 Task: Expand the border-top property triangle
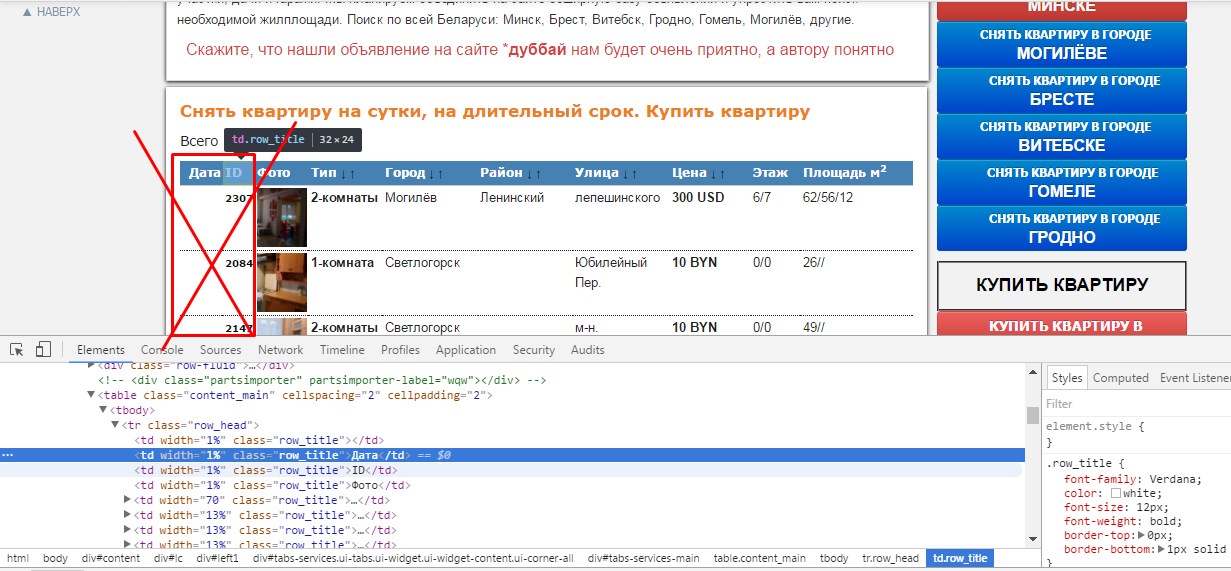pos(1141,536)
